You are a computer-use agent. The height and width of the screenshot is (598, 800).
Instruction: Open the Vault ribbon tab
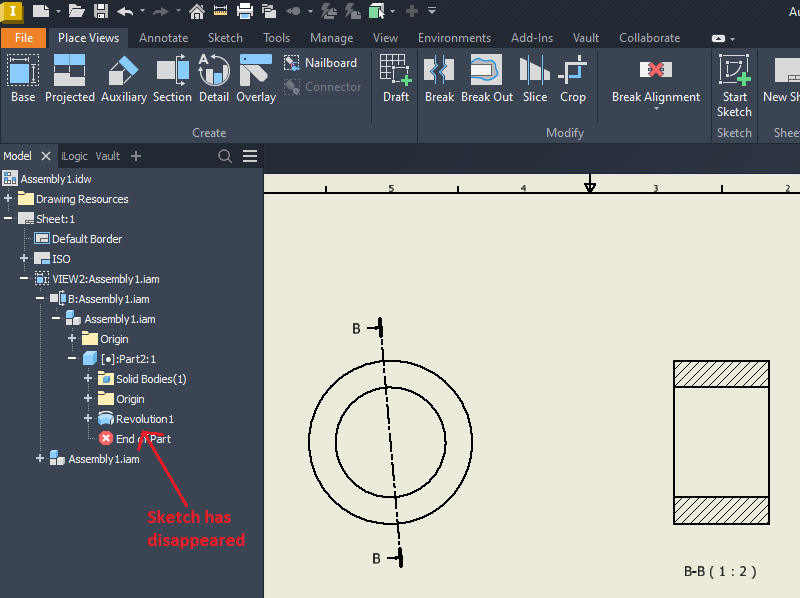[585, 38]
